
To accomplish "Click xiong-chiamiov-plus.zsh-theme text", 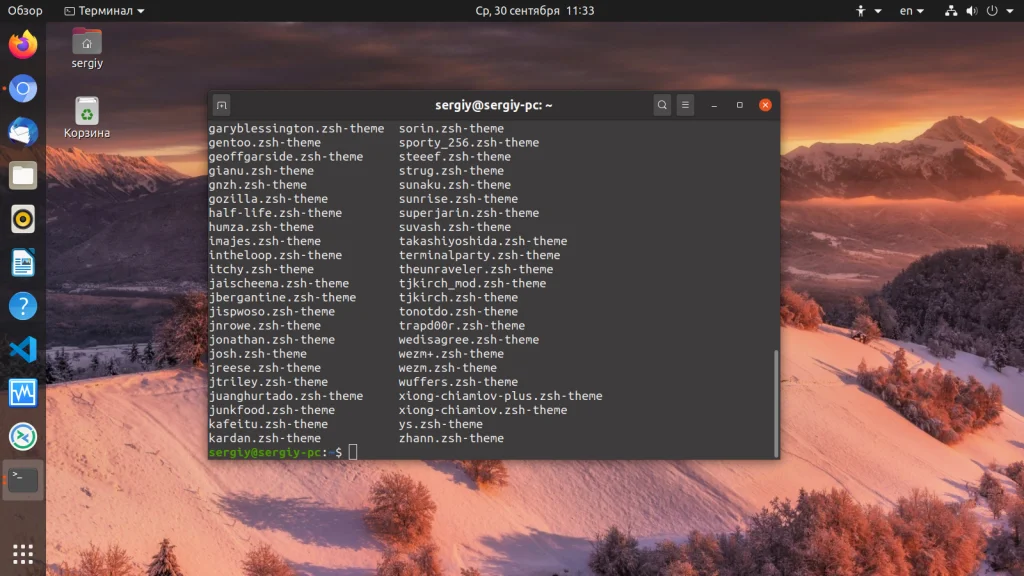I will click(501, 396).
